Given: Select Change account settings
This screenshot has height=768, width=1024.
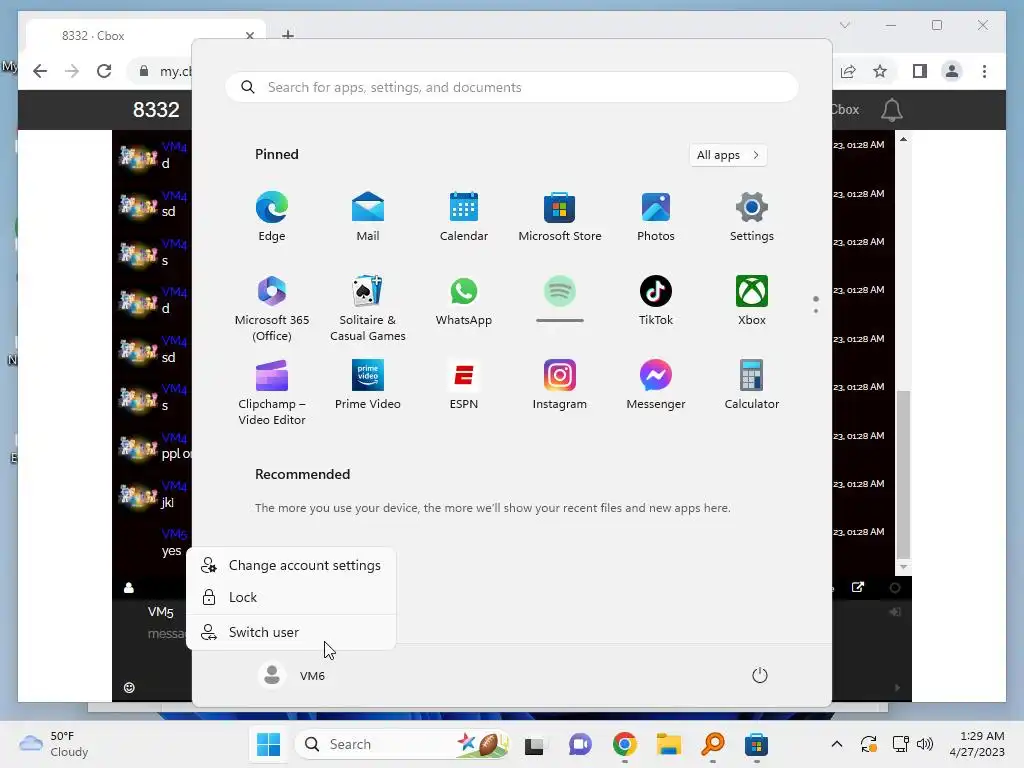Looking at the screenshot, I should pyautogui.click(x=291, y=566).
